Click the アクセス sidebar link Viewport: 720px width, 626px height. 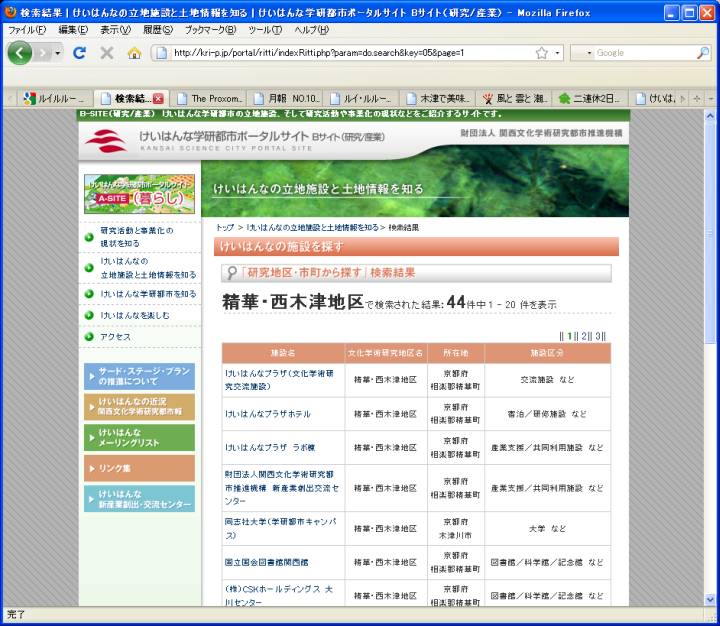pyautogui.click(x=115, y=337)
